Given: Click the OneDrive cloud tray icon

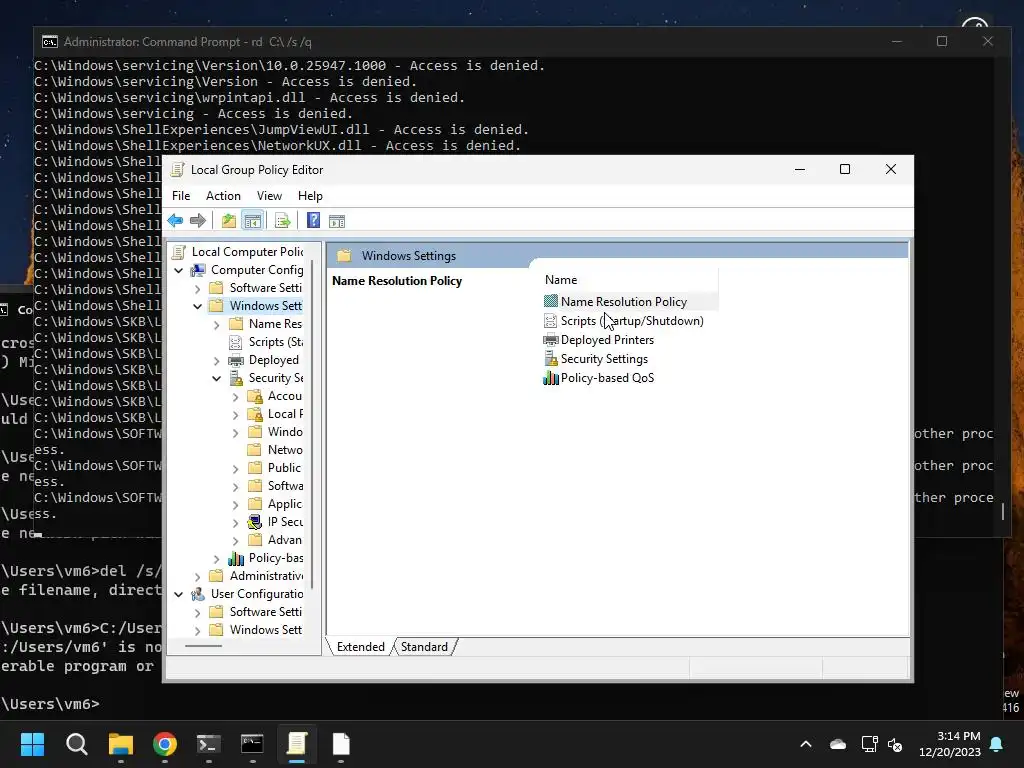Looking at the screenshot, I should pos(838,744).
